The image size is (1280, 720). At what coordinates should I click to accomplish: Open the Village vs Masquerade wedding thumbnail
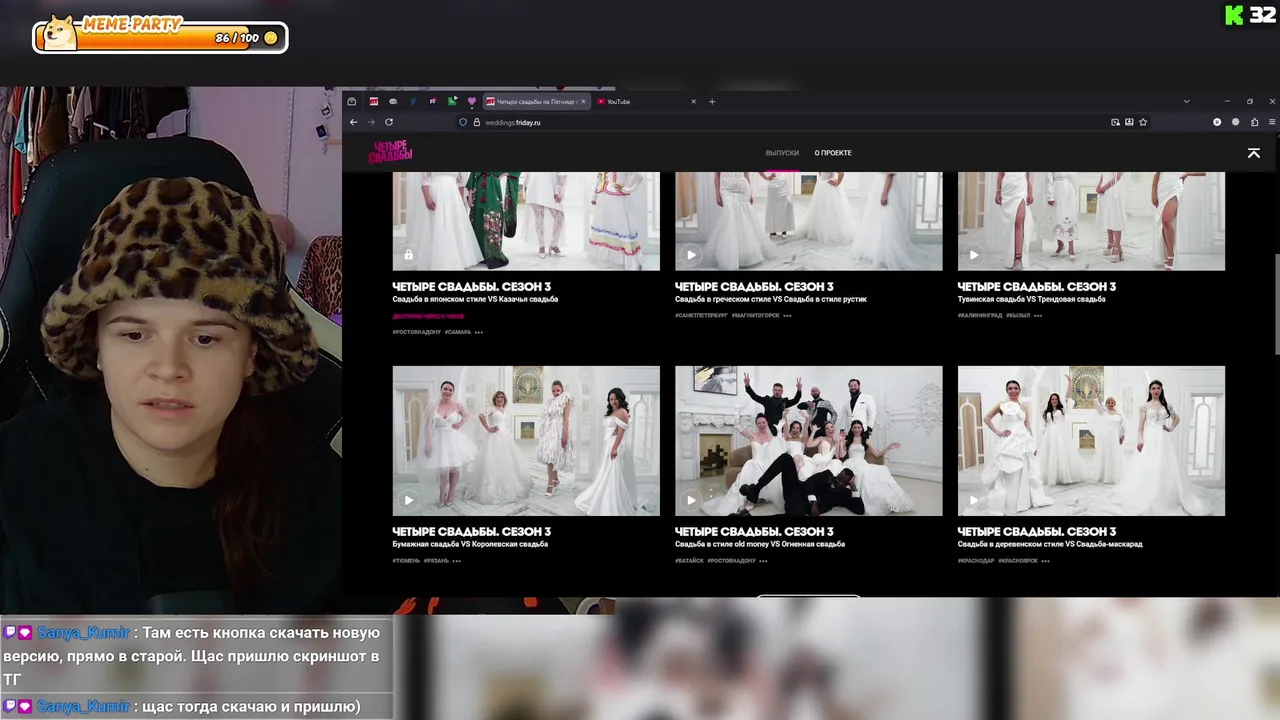click(1091, 441)
